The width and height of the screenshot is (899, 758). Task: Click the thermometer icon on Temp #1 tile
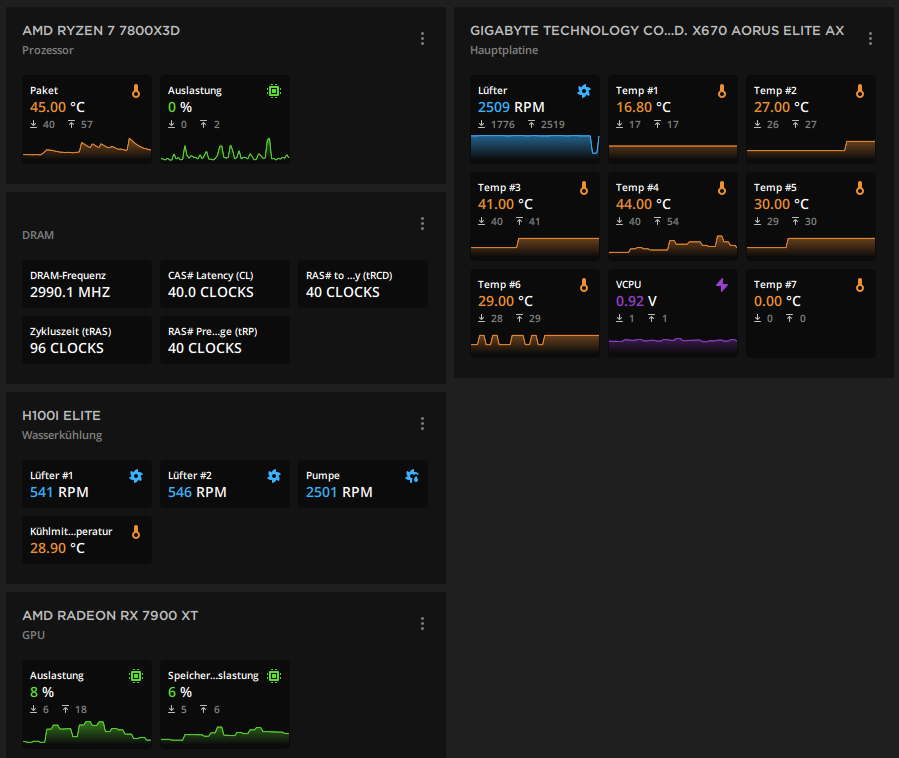click(722, 91)
